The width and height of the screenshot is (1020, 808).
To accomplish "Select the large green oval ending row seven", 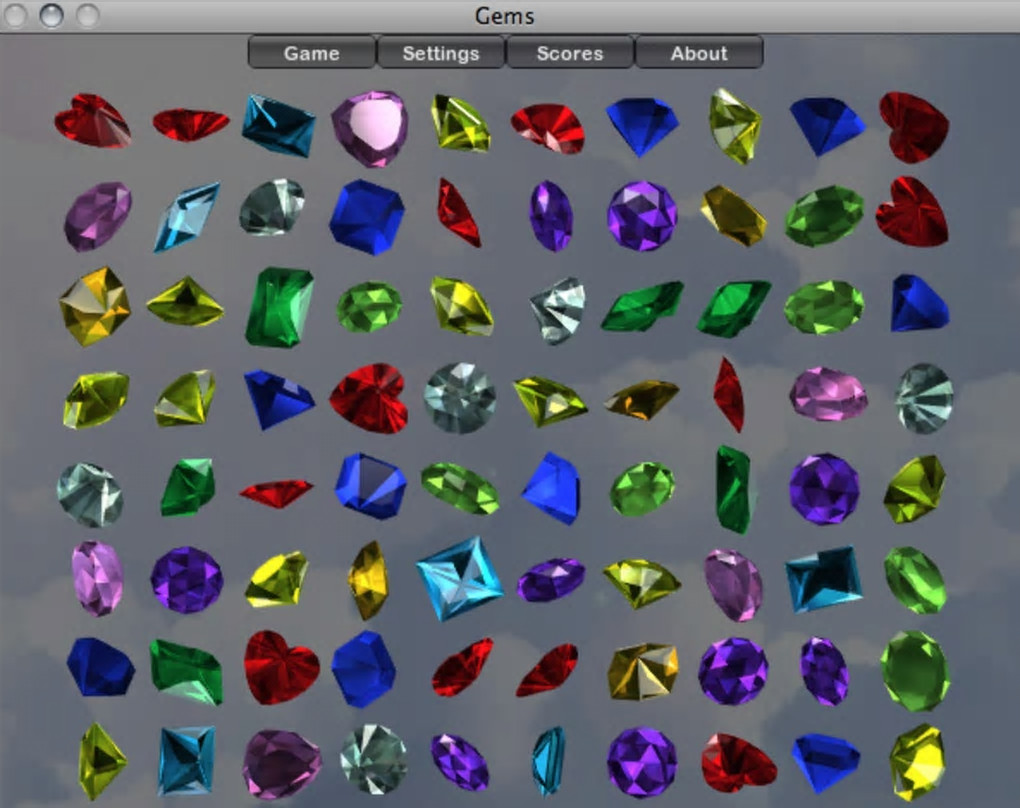I will tap(915, 671).
